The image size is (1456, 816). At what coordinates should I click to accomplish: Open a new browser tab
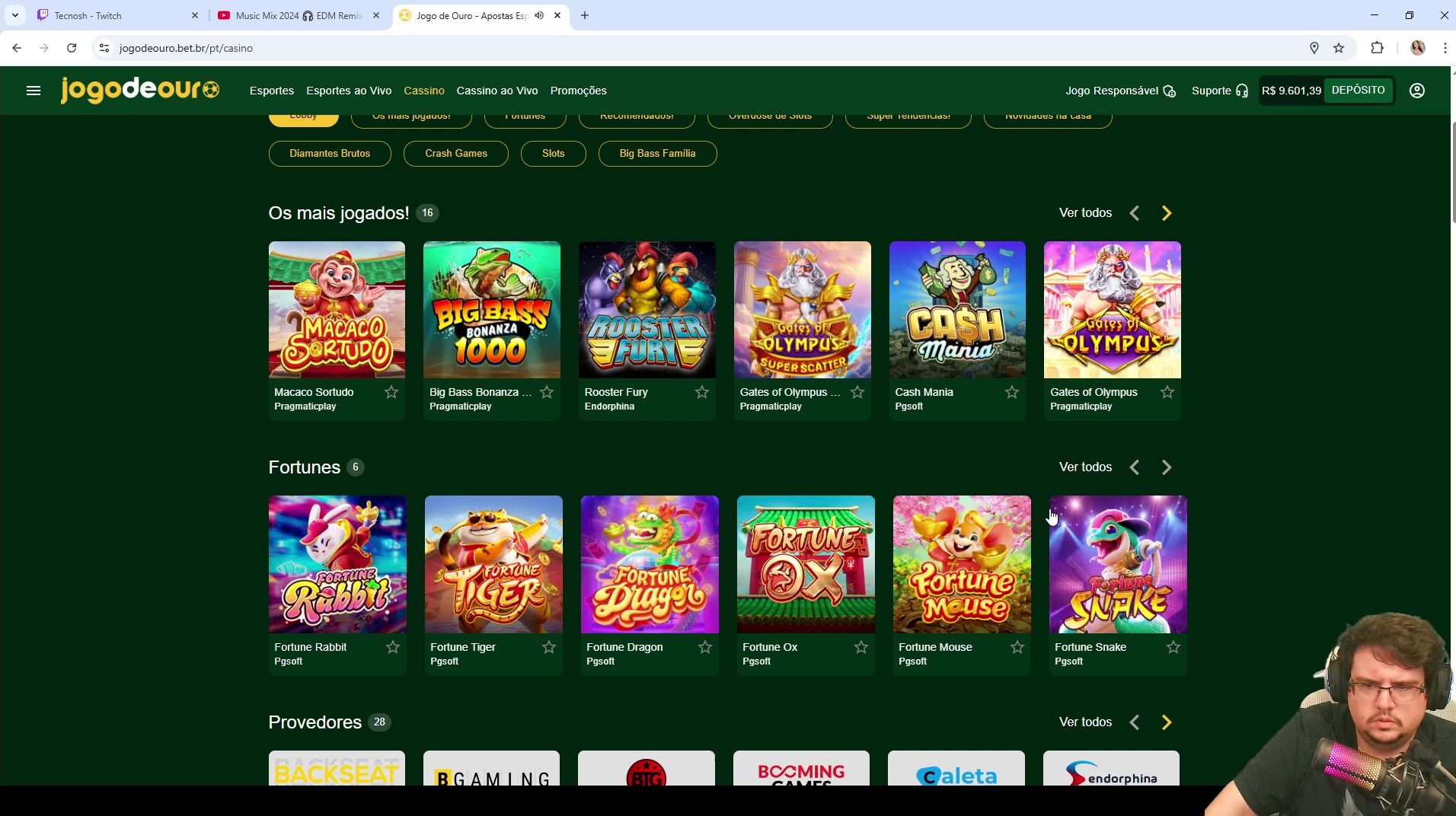[x=585, y=15]
